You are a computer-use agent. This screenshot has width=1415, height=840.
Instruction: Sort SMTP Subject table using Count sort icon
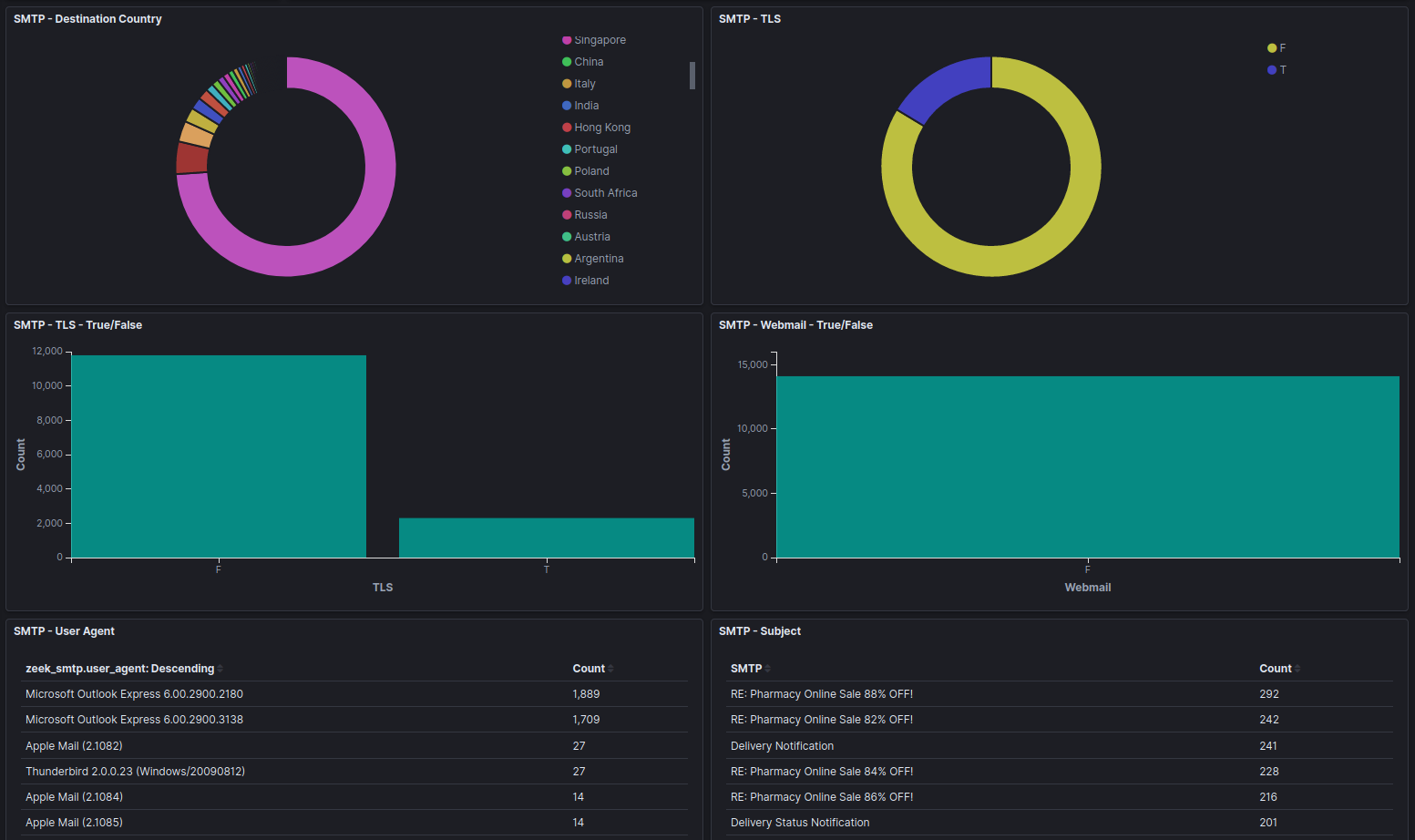[1297, 668]
